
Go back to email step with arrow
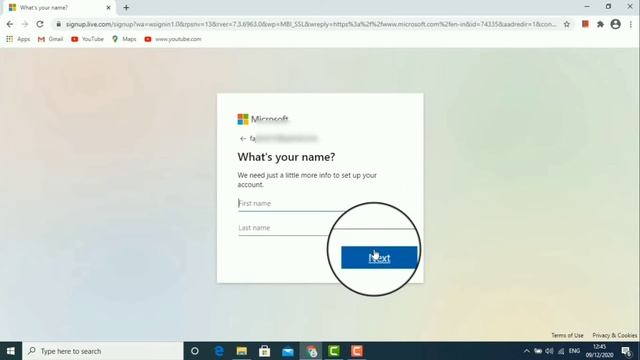coord(243,139)
